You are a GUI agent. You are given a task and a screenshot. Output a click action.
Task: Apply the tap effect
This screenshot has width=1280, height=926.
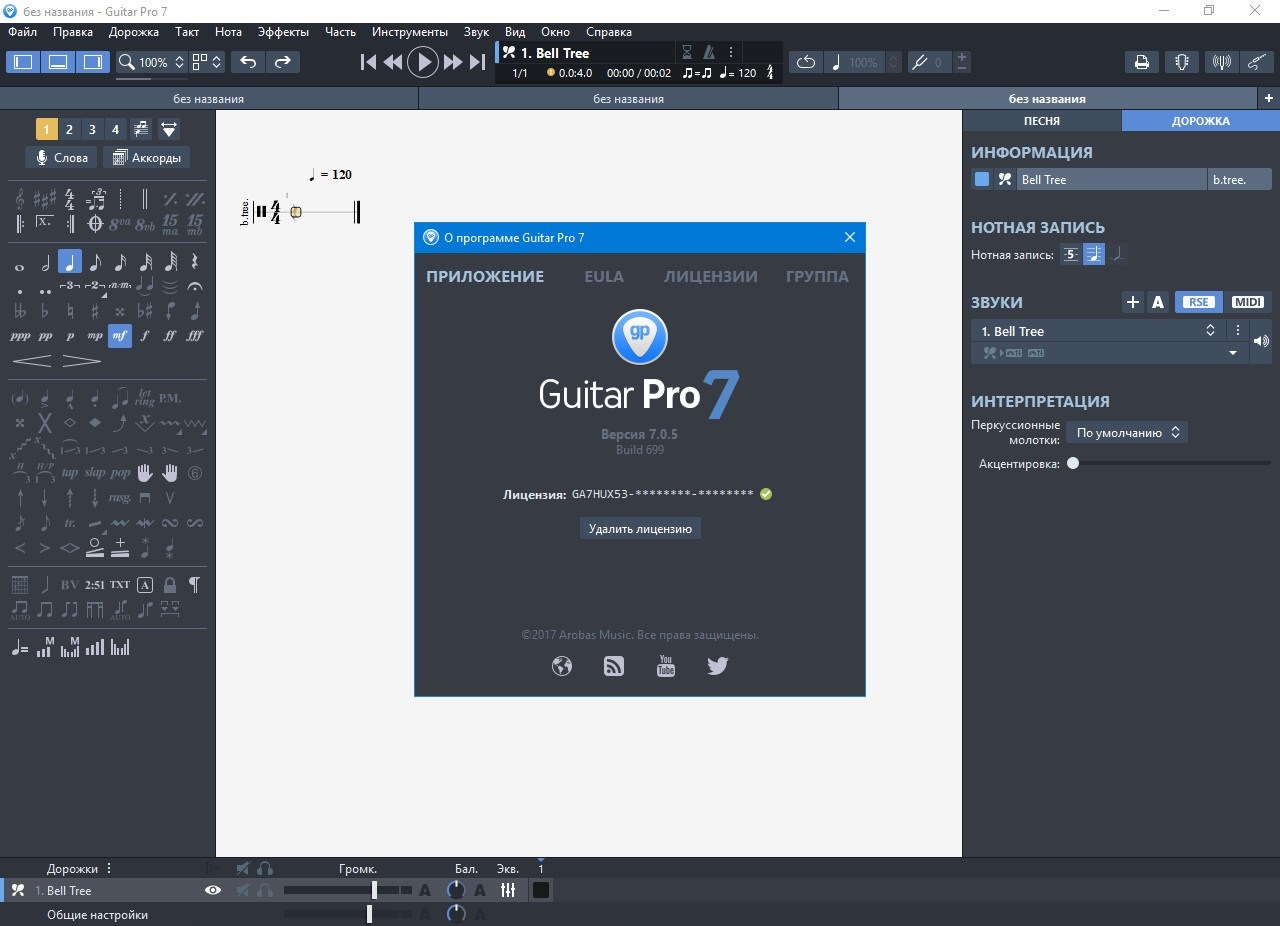(70, 473)
